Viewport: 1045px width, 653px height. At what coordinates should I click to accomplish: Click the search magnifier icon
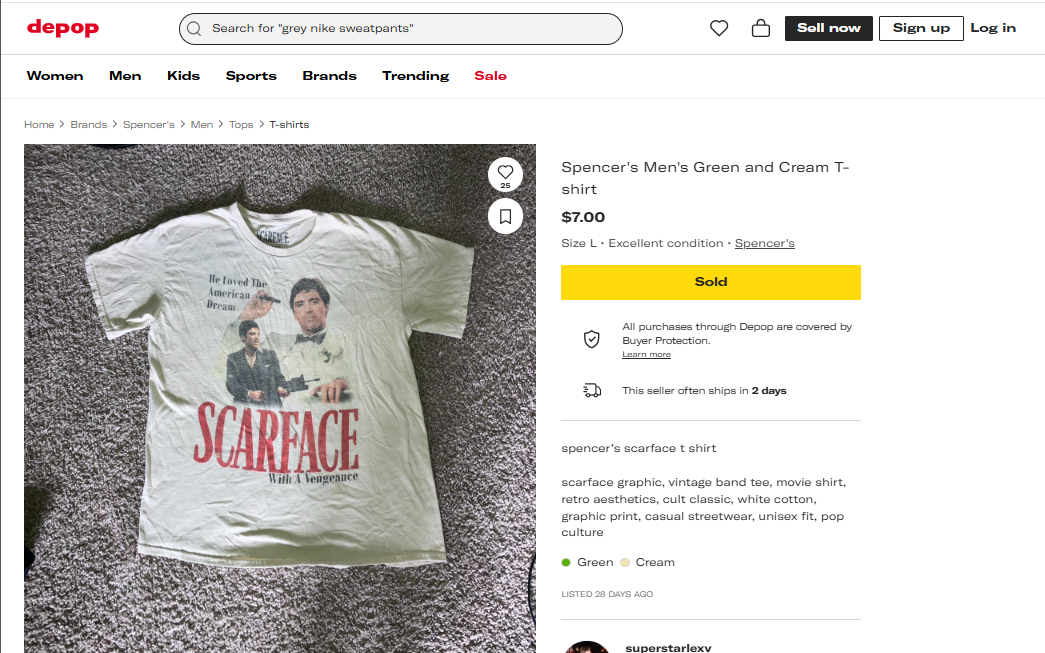click(x=194, y=29)
